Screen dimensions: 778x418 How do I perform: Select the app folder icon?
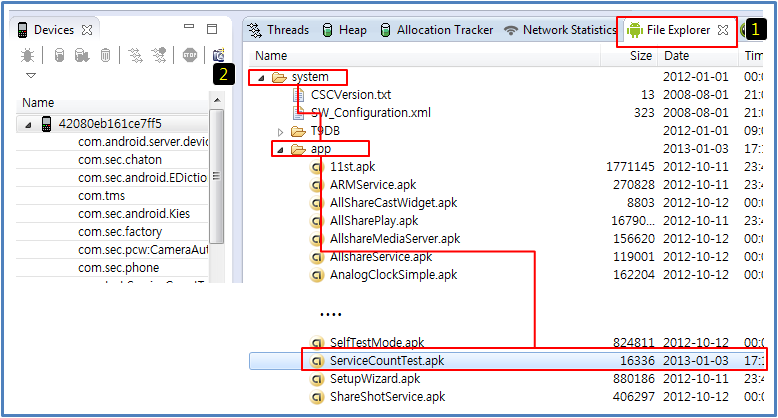pyautogui.click(x=298, y=149)
